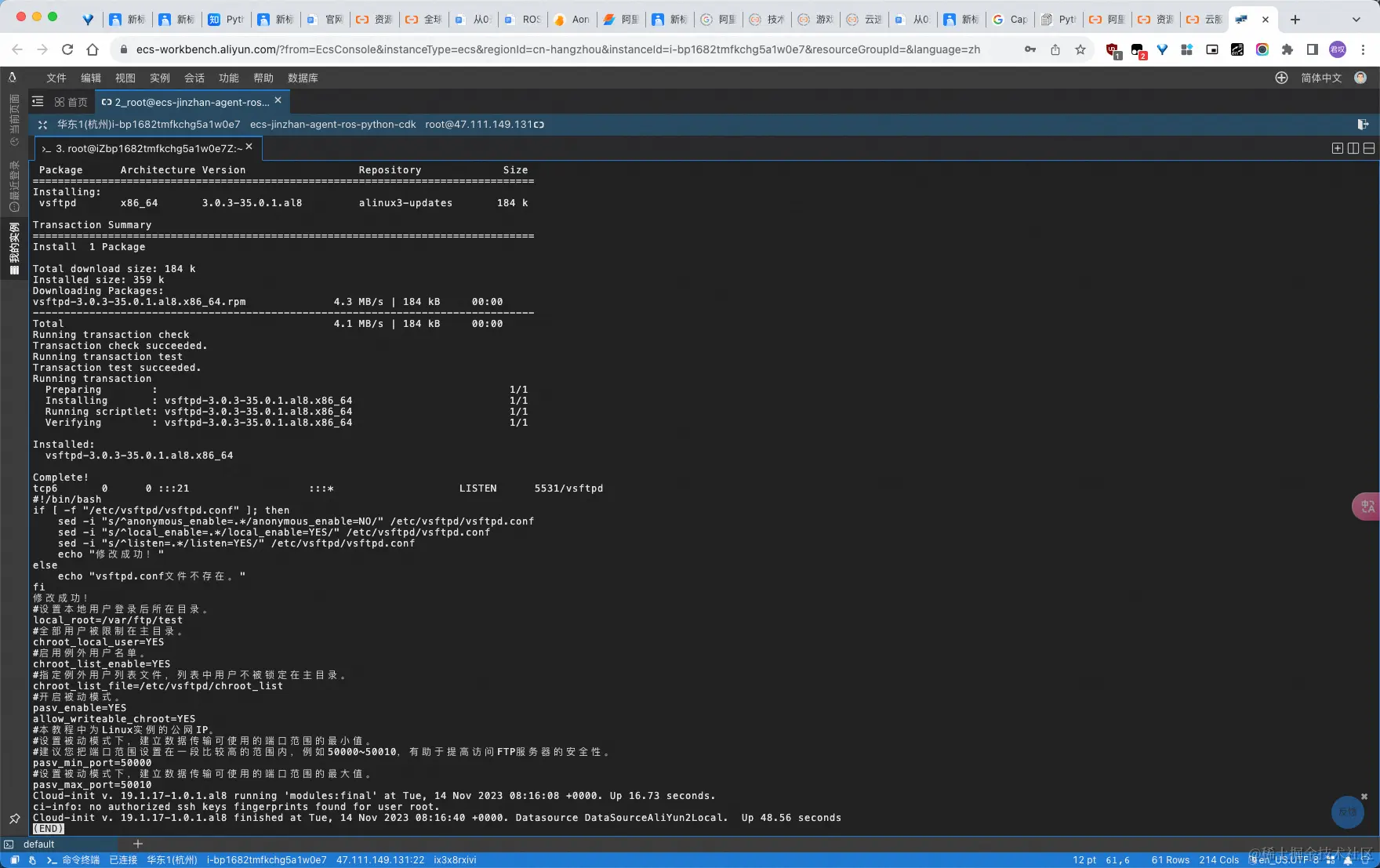The height and width of the screenshot is (868, 1380).
Task: Open the saved passwords key icon
Action: coord(1030,49)
